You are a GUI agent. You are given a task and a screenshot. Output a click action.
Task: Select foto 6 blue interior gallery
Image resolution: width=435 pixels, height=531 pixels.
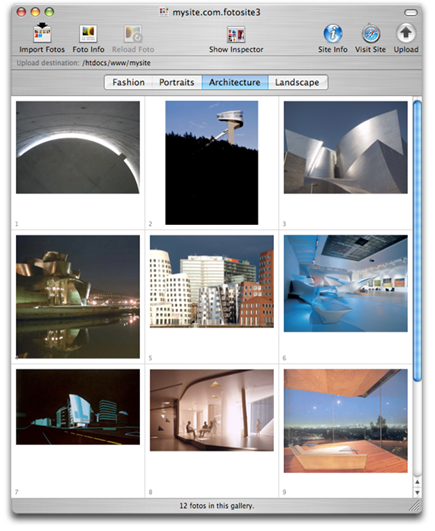point(346,283)
